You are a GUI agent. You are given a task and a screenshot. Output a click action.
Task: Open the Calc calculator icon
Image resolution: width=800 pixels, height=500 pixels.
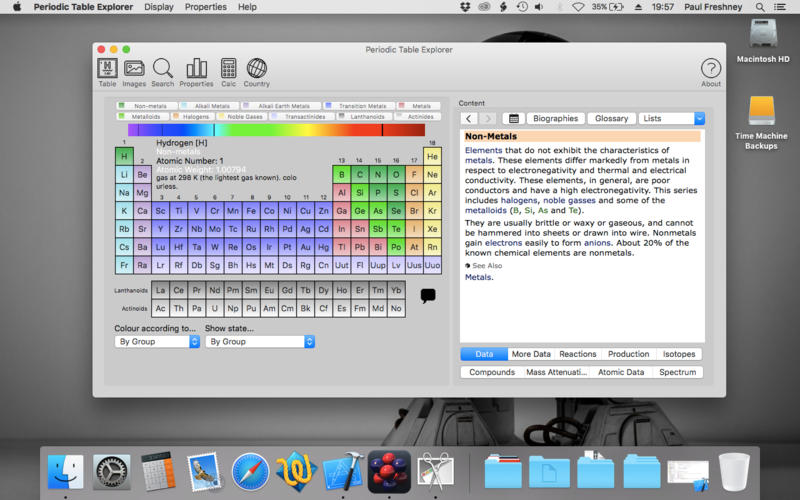[228, 71]
